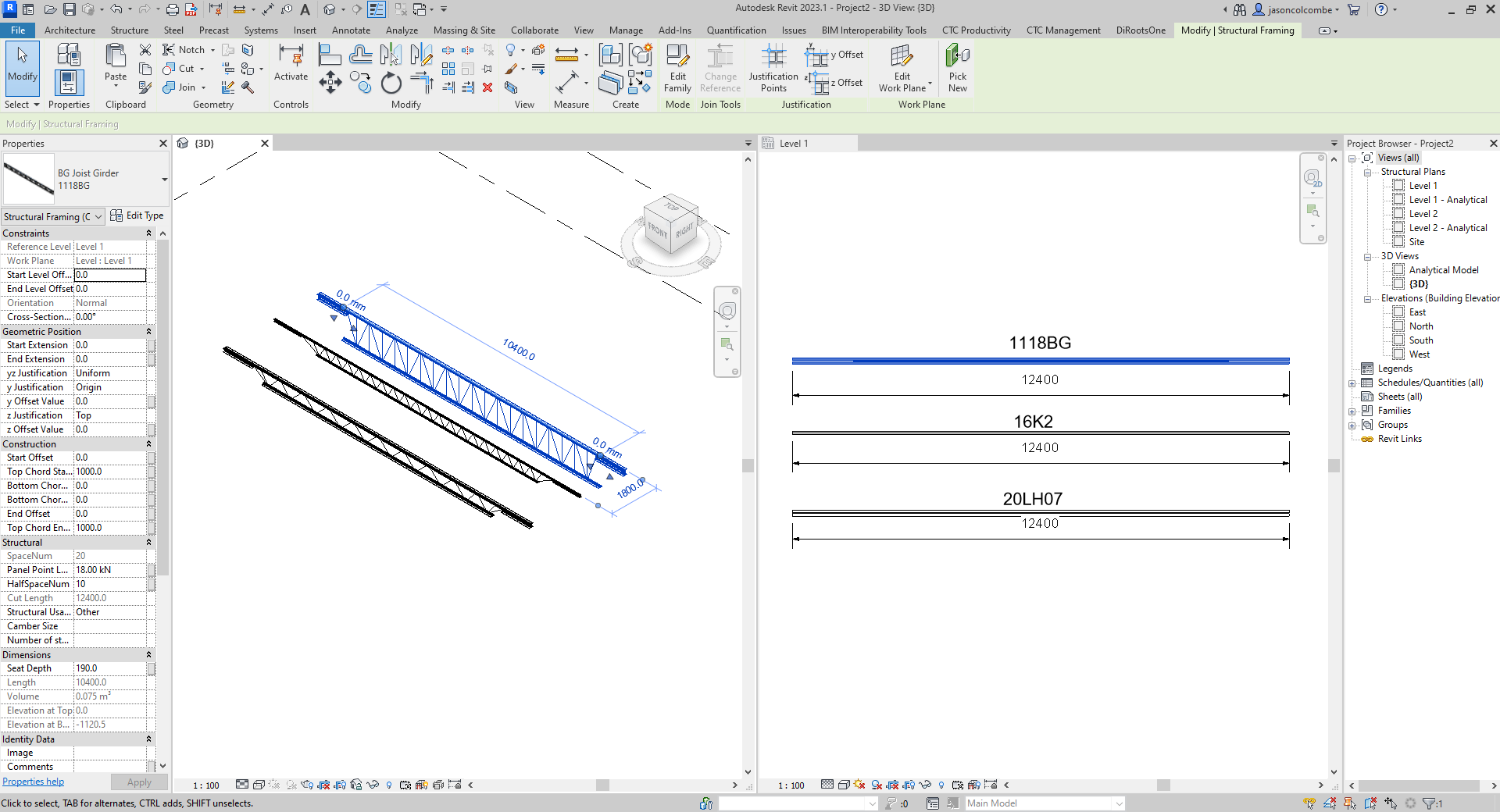Activate the Rotate tool
1500x812 pixels.
390,83
